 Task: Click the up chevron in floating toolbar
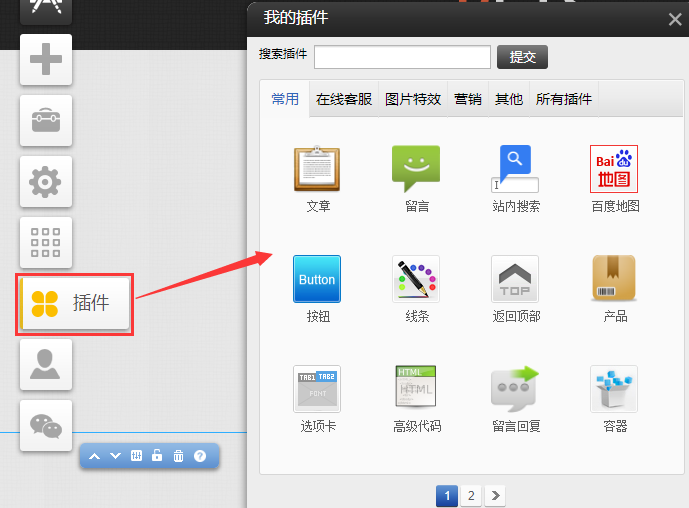(95, 456)
